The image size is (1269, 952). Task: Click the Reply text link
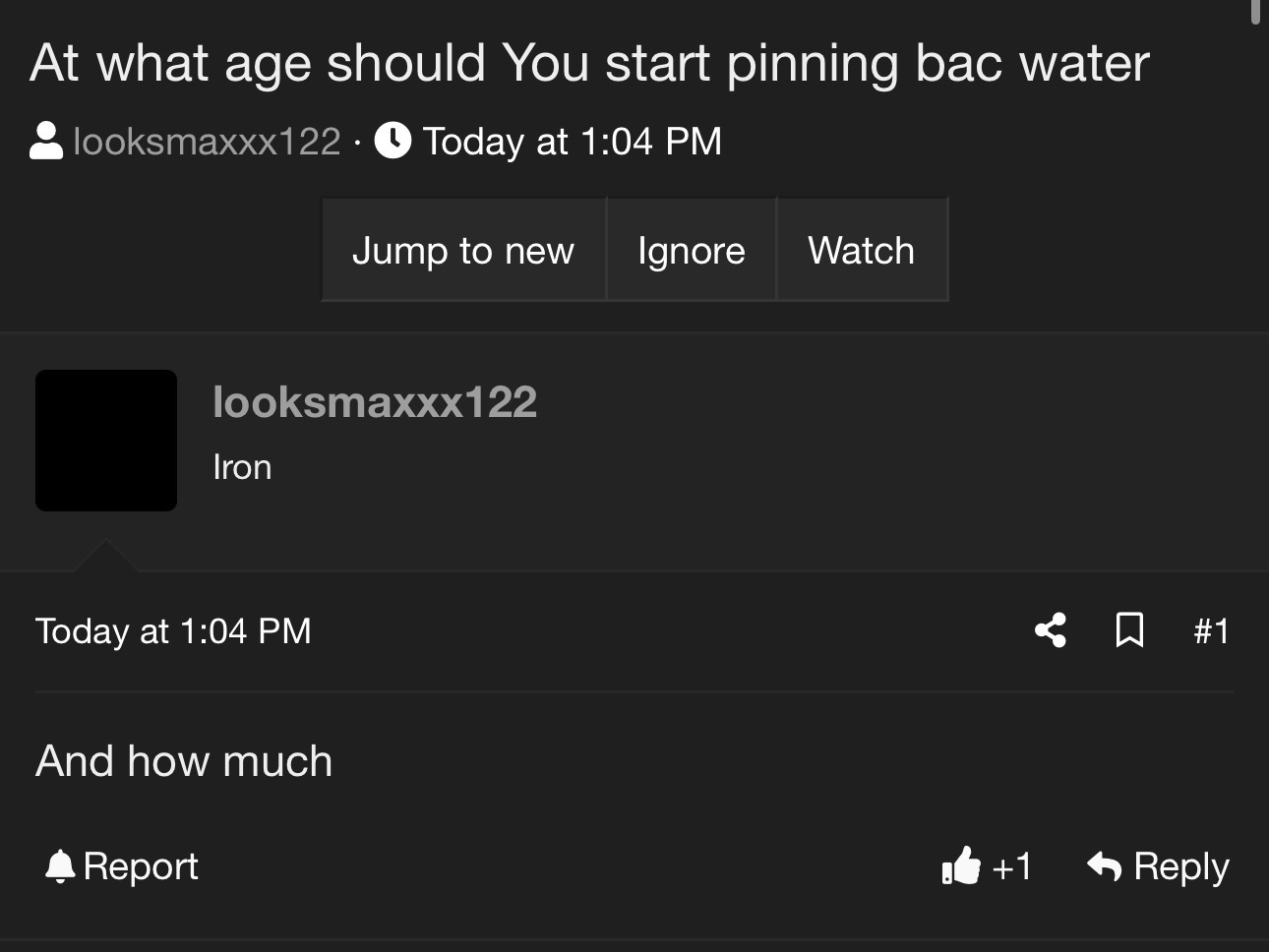[1181, 866]
